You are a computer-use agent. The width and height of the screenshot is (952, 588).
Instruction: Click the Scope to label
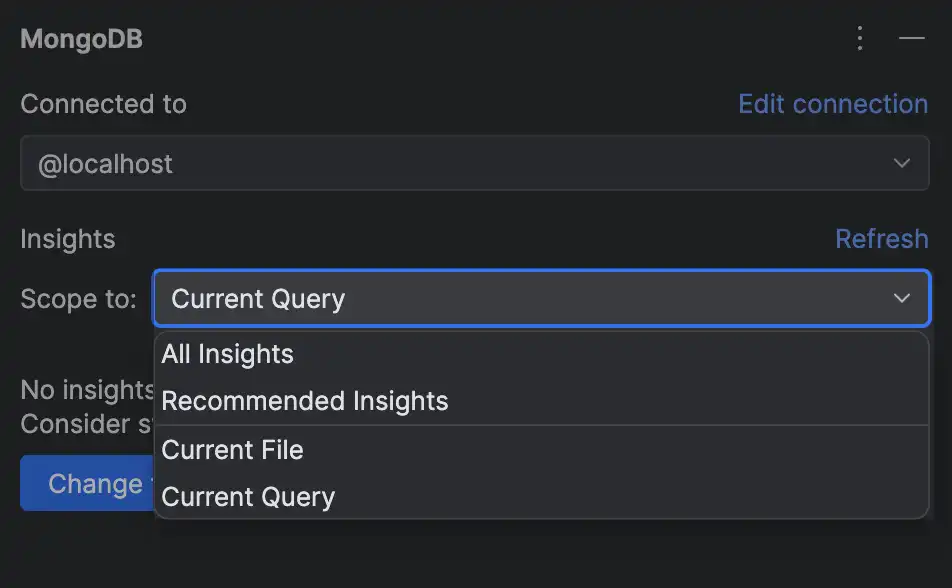click(78, 298)
